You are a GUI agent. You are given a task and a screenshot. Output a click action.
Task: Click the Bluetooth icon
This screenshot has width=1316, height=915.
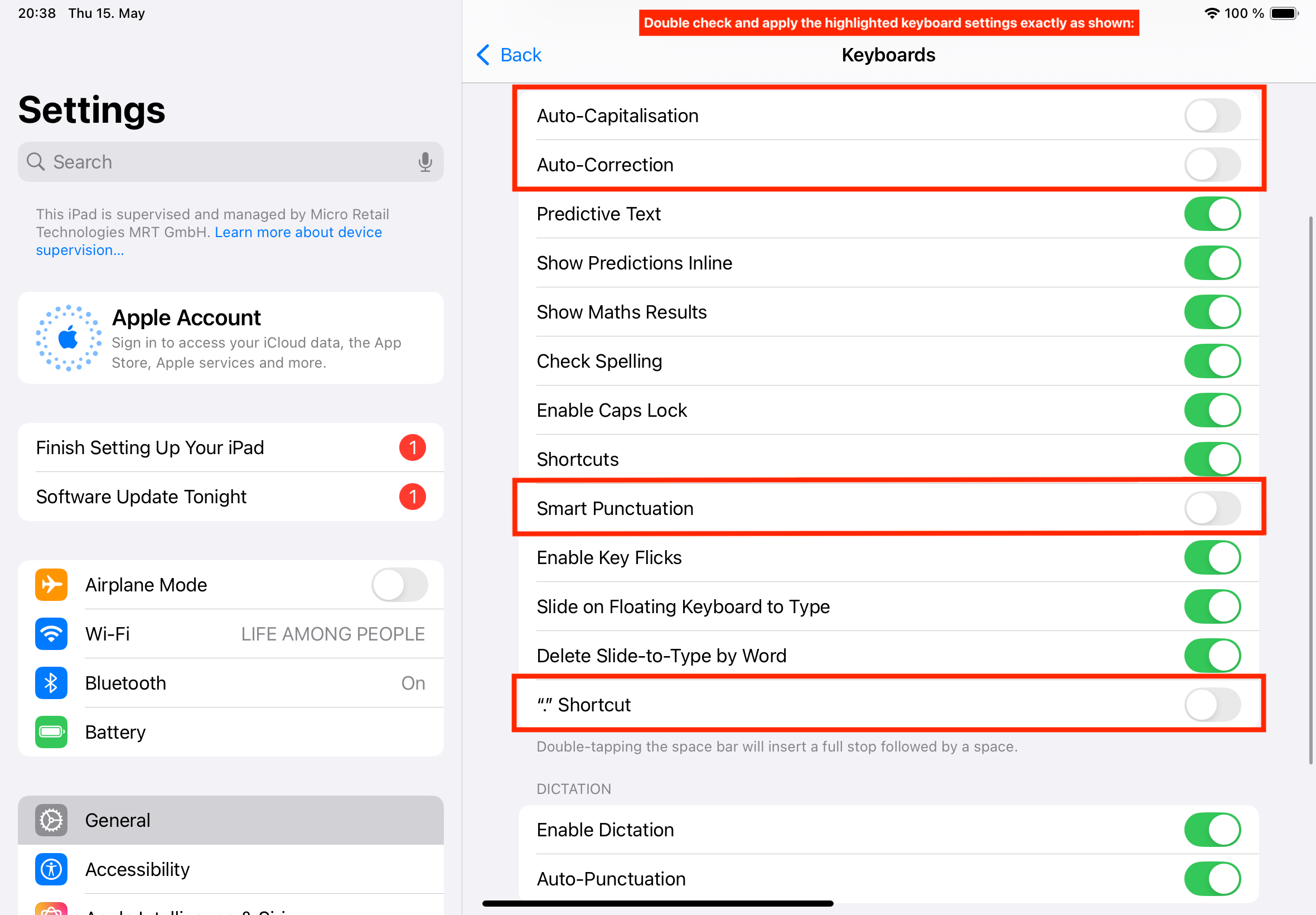pos(51,683)
